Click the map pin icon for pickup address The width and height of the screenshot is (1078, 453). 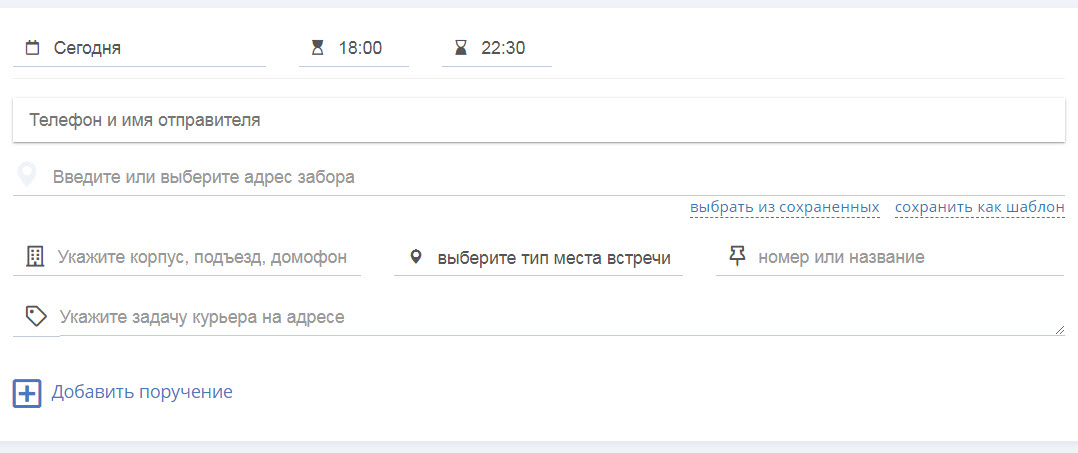tap(28, 177)
